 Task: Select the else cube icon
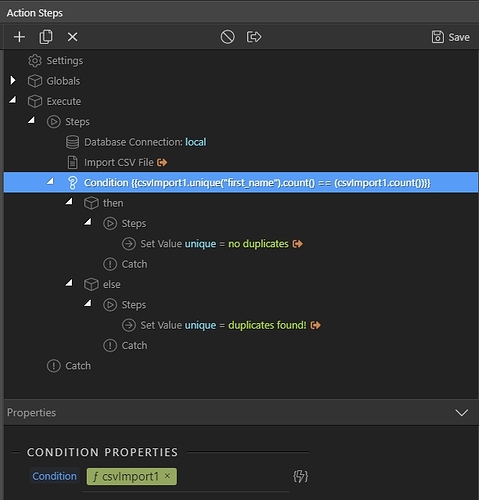[x=91, y=284]
